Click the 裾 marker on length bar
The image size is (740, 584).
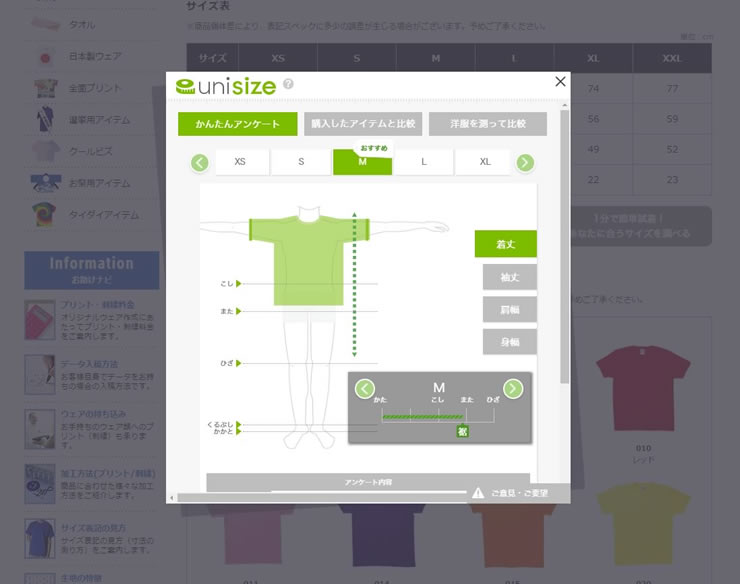pyautogui.click(x=462, y=431)
